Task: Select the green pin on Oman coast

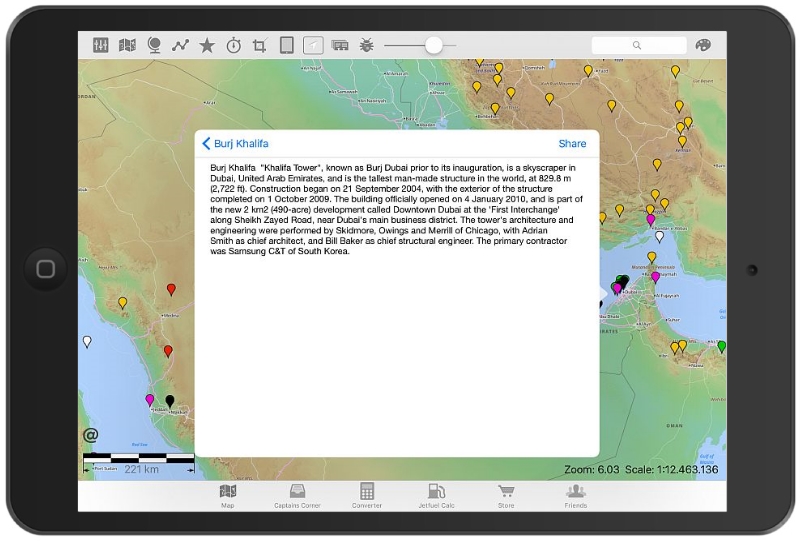Action: pos(721,347)
